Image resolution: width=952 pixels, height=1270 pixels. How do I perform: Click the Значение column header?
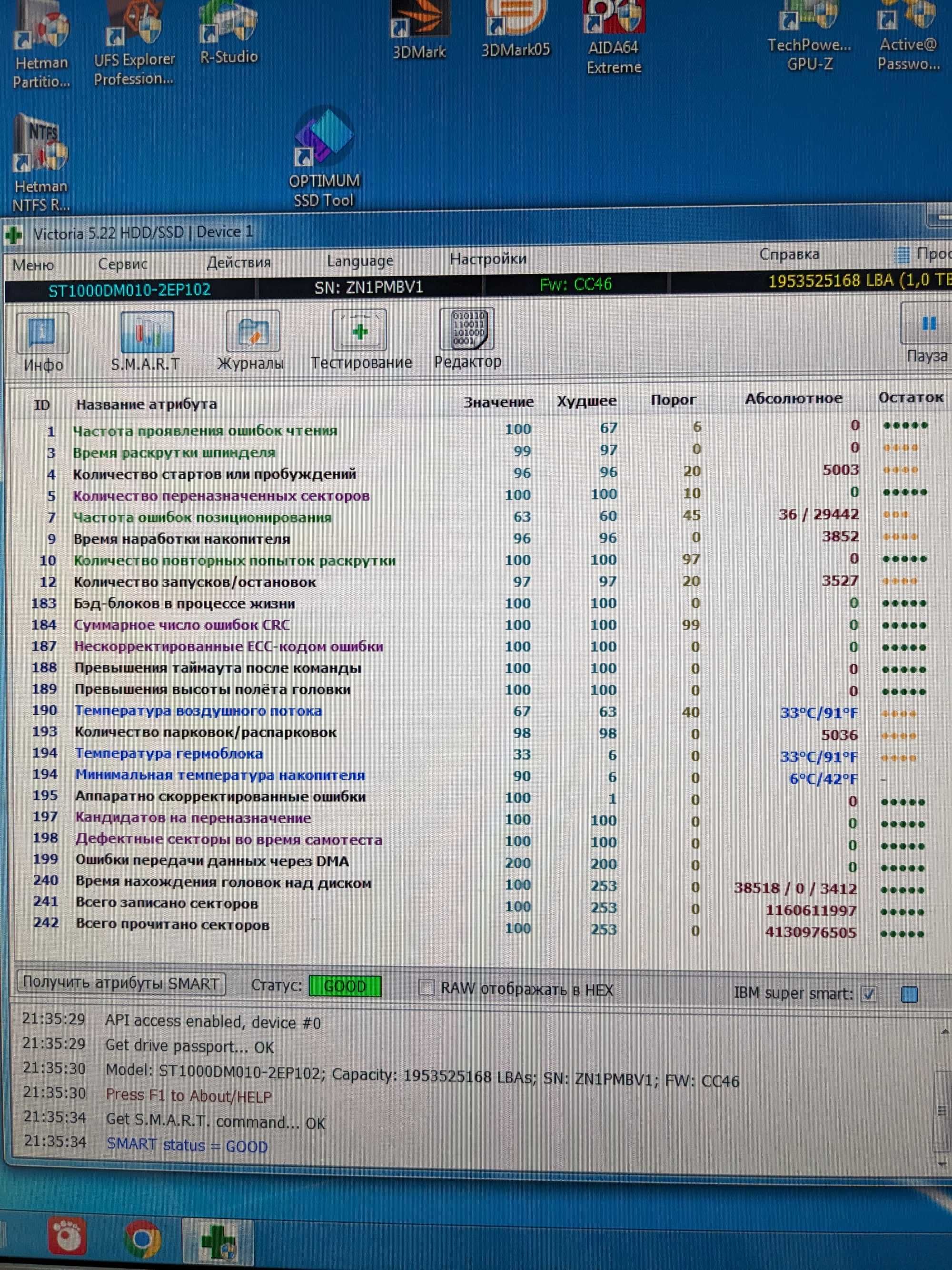[499, 402]
